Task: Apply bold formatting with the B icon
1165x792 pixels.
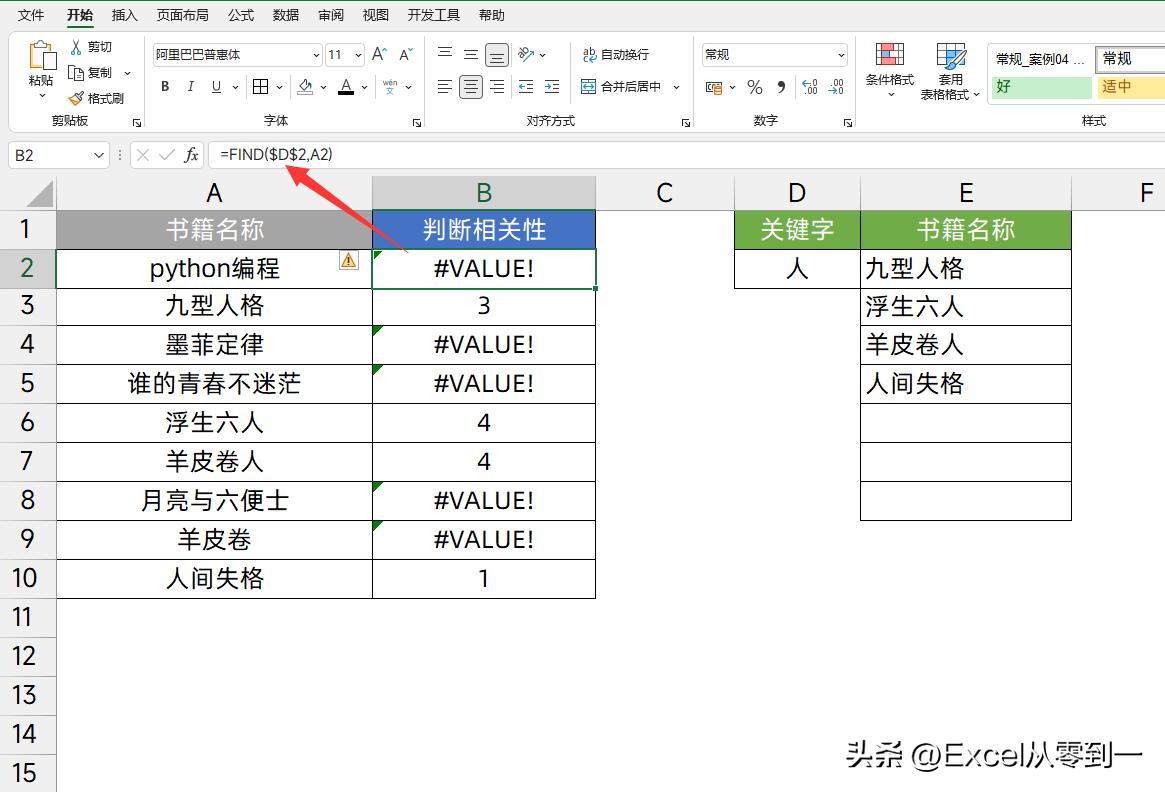Action: pyautogui.click(x=164, y=87)
